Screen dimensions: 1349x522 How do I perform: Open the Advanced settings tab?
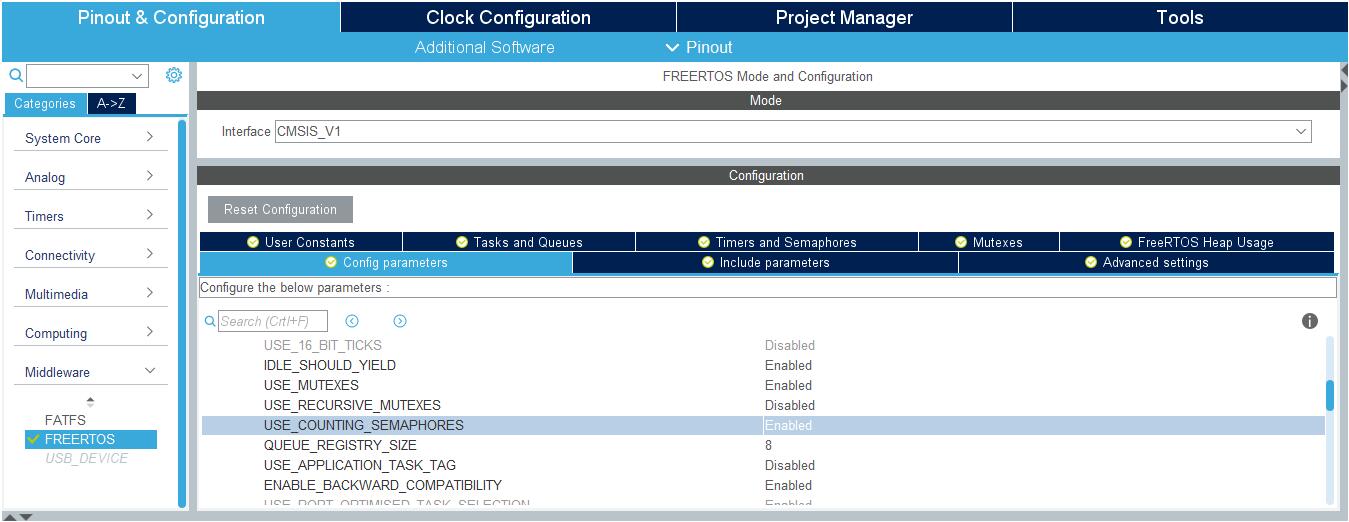pos(1146,262)
